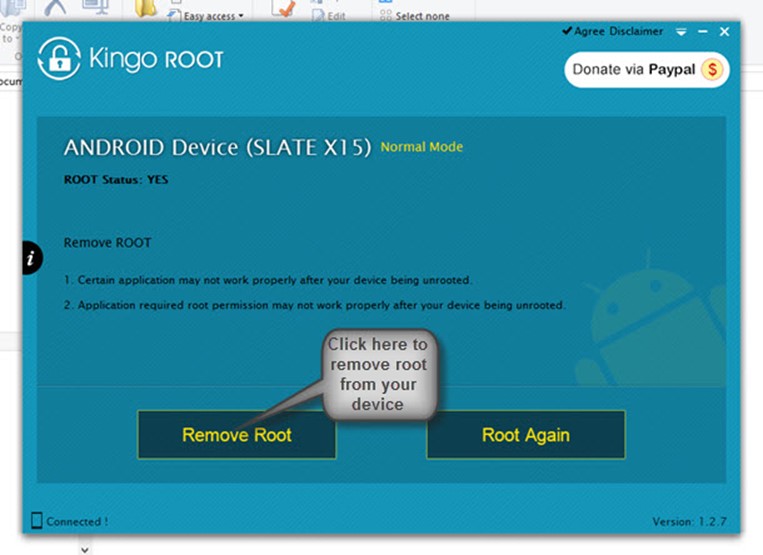Screen dimensions: 763x555
Task: Click Edit in the Explorer ribbon
Action: coord(329,16)
